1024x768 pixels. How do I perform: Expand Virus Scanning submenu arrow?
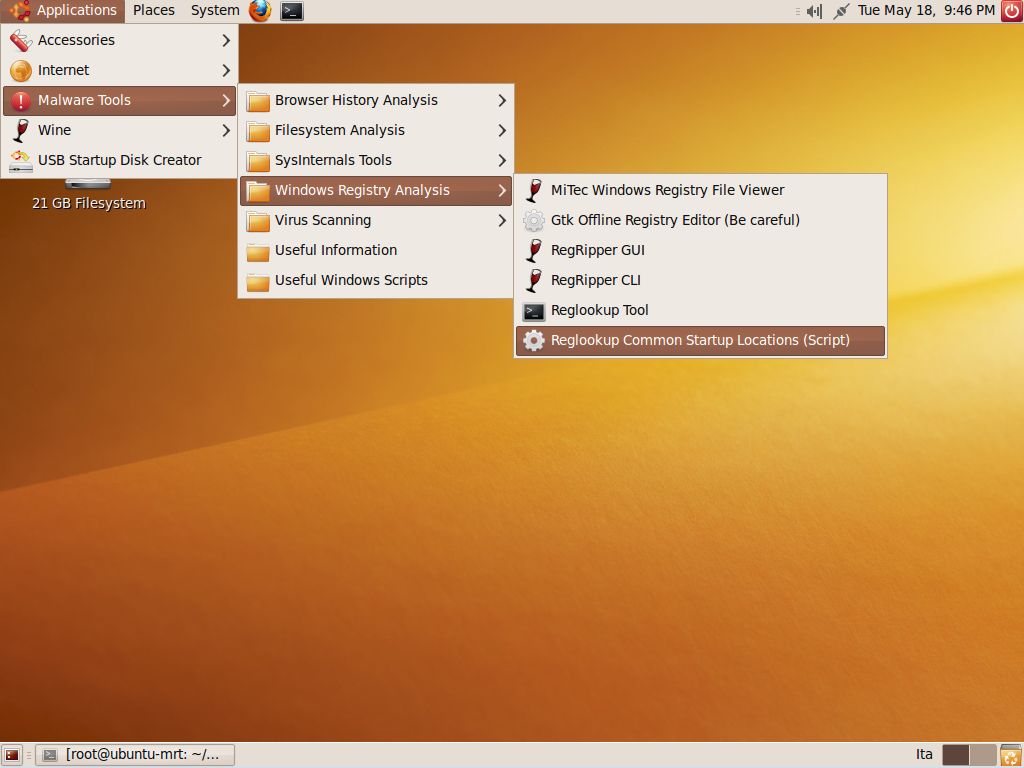click(x=502, y=221)
